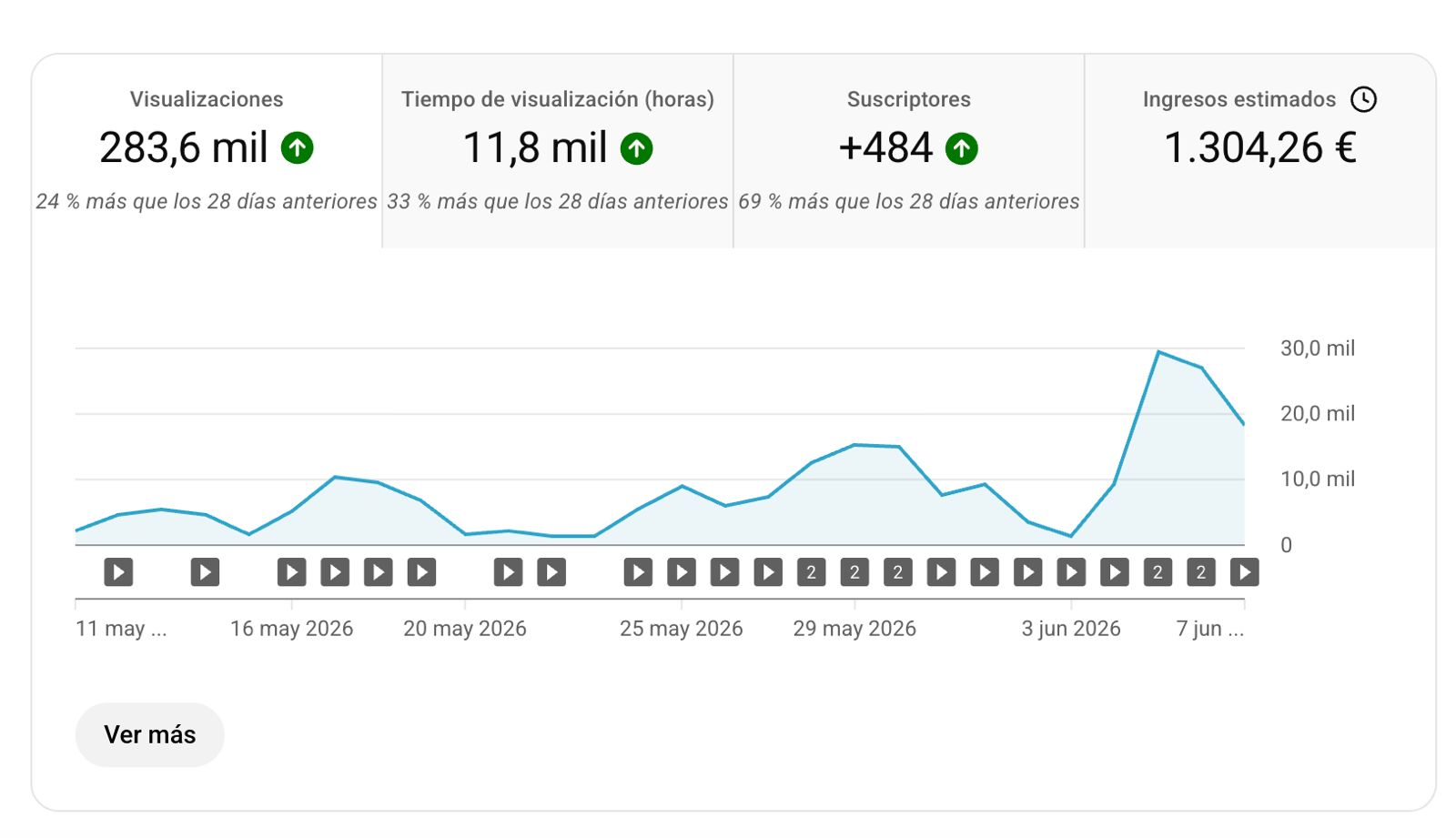Click the 1.304,26 € revenue value

coord(1260,147)
